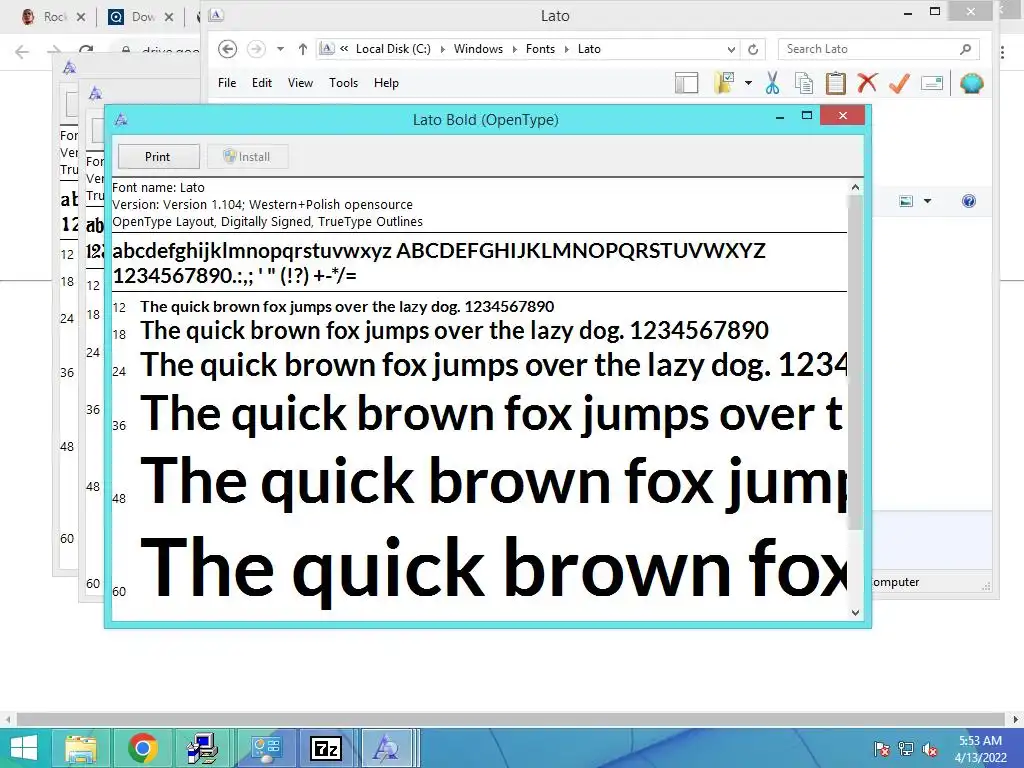Image resolution: width=1024 pixels, height=768 pixels.
Task: Open Google Chrome from the taskbar
Action: pos(142,748)
